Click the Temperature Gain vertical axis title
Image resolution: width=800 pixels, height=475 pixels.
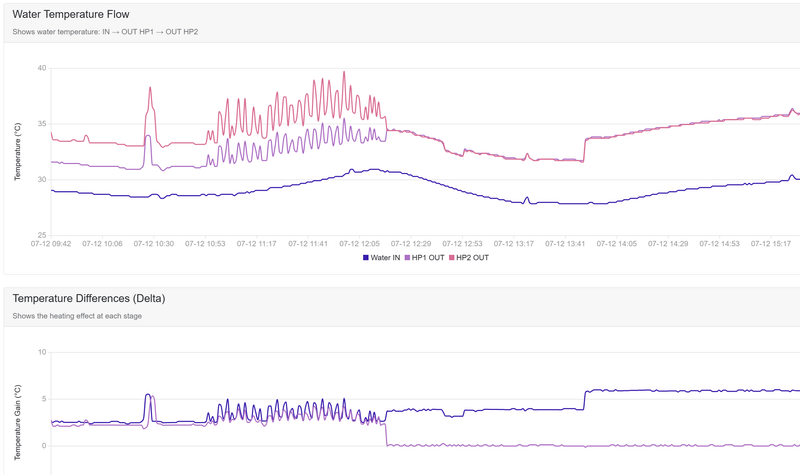point(17,415)
